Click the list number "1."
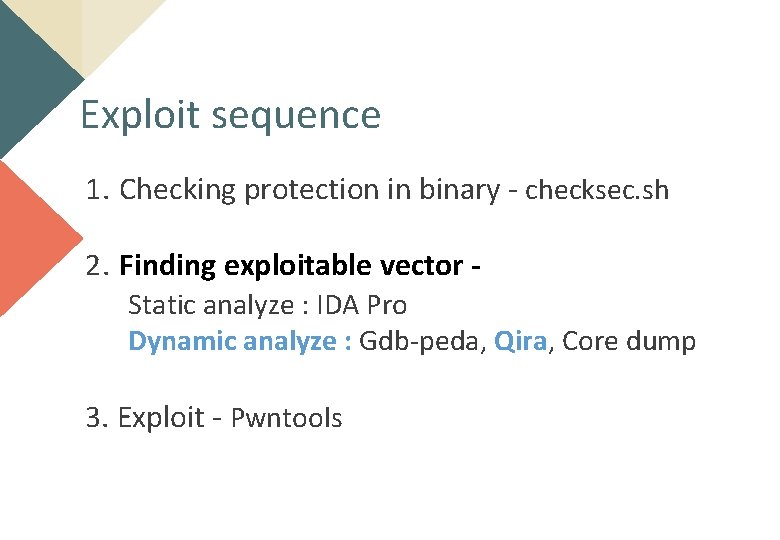The image size is (780, 540). pyautogui.click(x=98, y=190)
